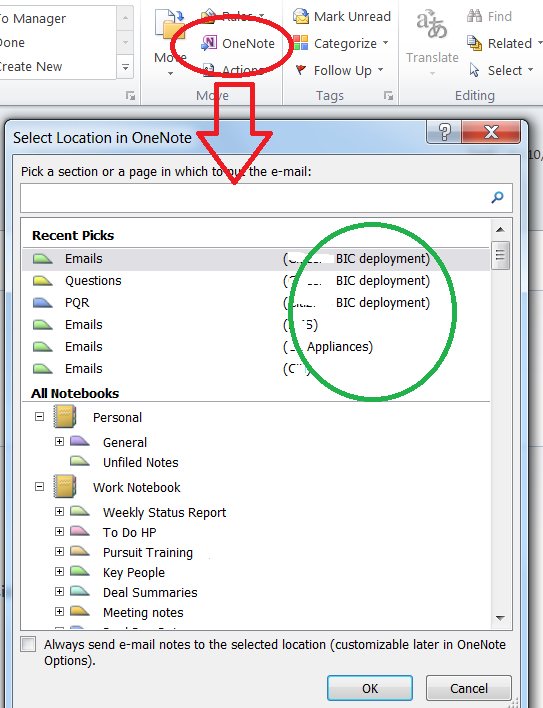The height and width of the screenshot is (708, 543).
Task: Open the Categorize dropdown arrow
Action: 385,43
